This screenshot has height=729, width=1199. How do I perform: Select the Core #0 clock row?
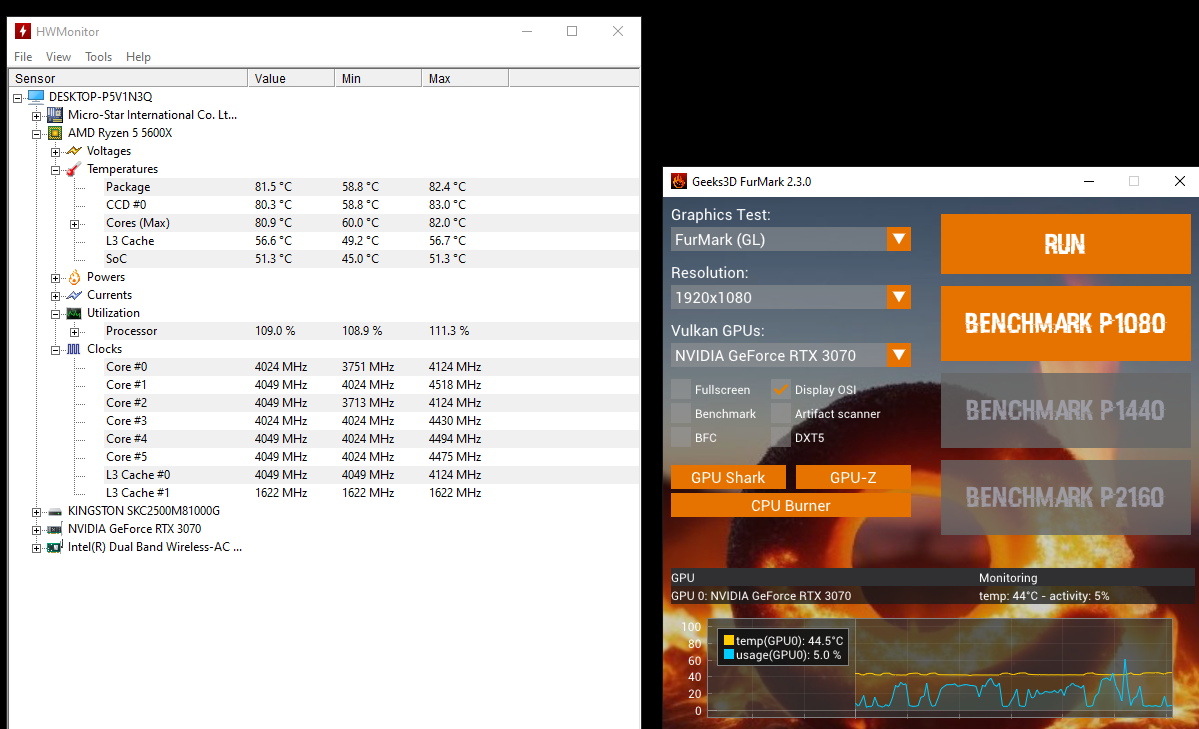372,366
